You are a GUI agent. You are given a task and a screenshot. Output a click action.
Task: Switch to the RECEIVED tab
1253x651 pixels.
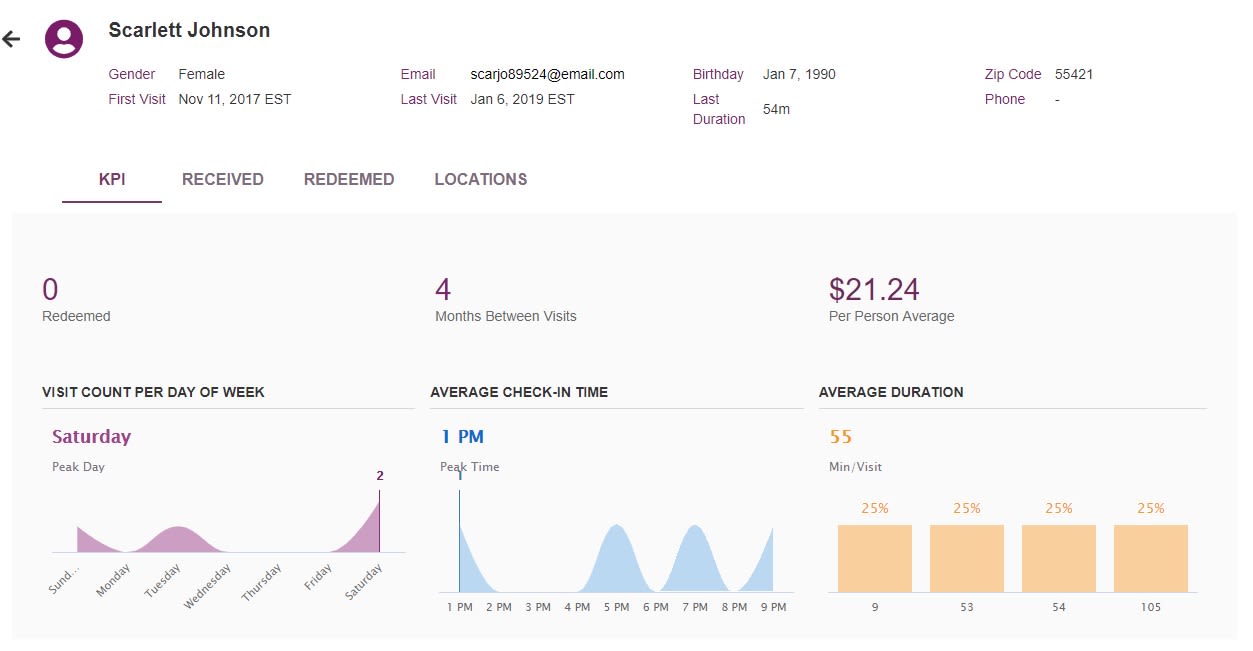click(222, 179)
